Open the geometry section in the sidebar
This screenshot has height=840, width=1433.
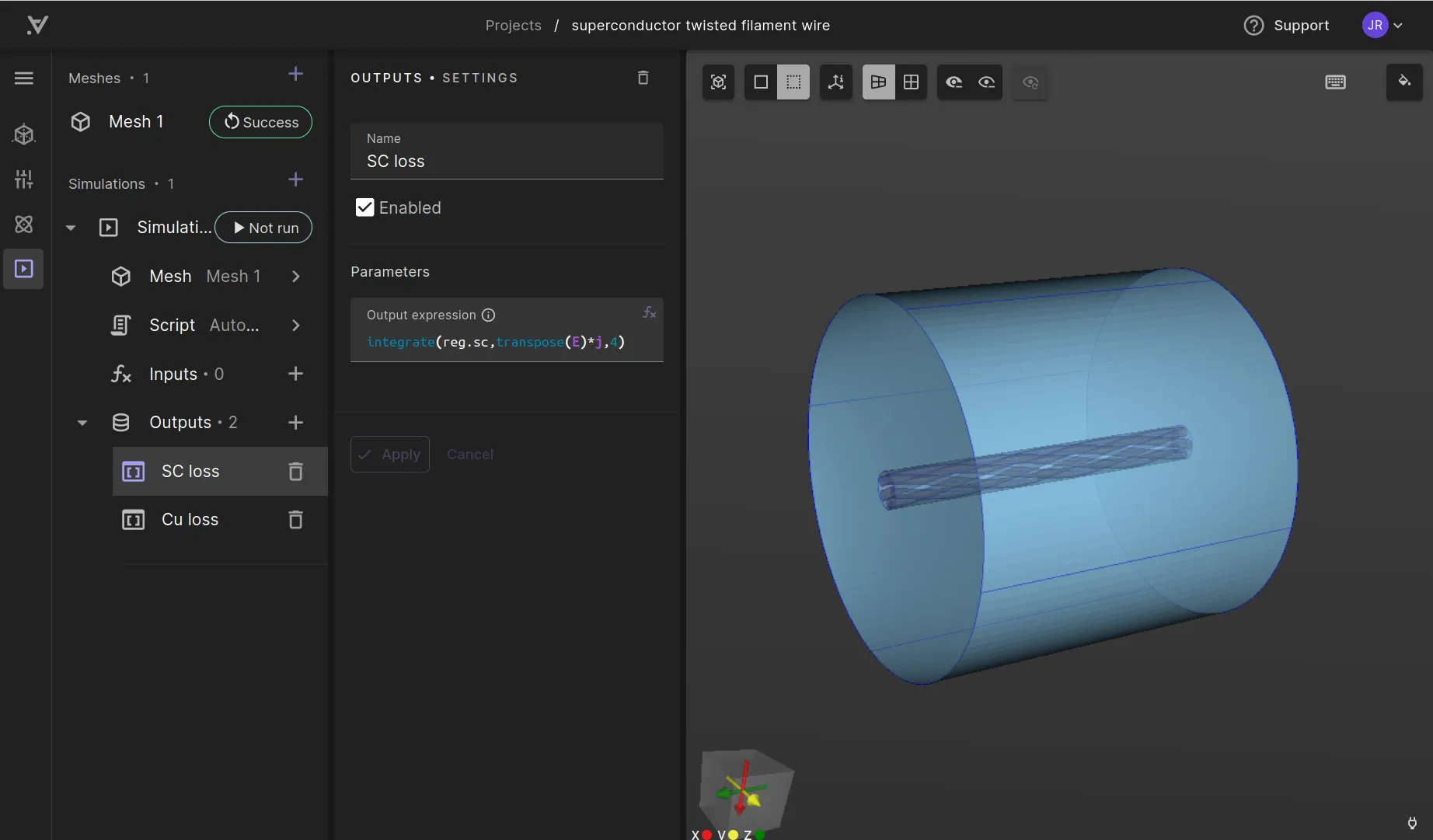[x=24, y=134]
